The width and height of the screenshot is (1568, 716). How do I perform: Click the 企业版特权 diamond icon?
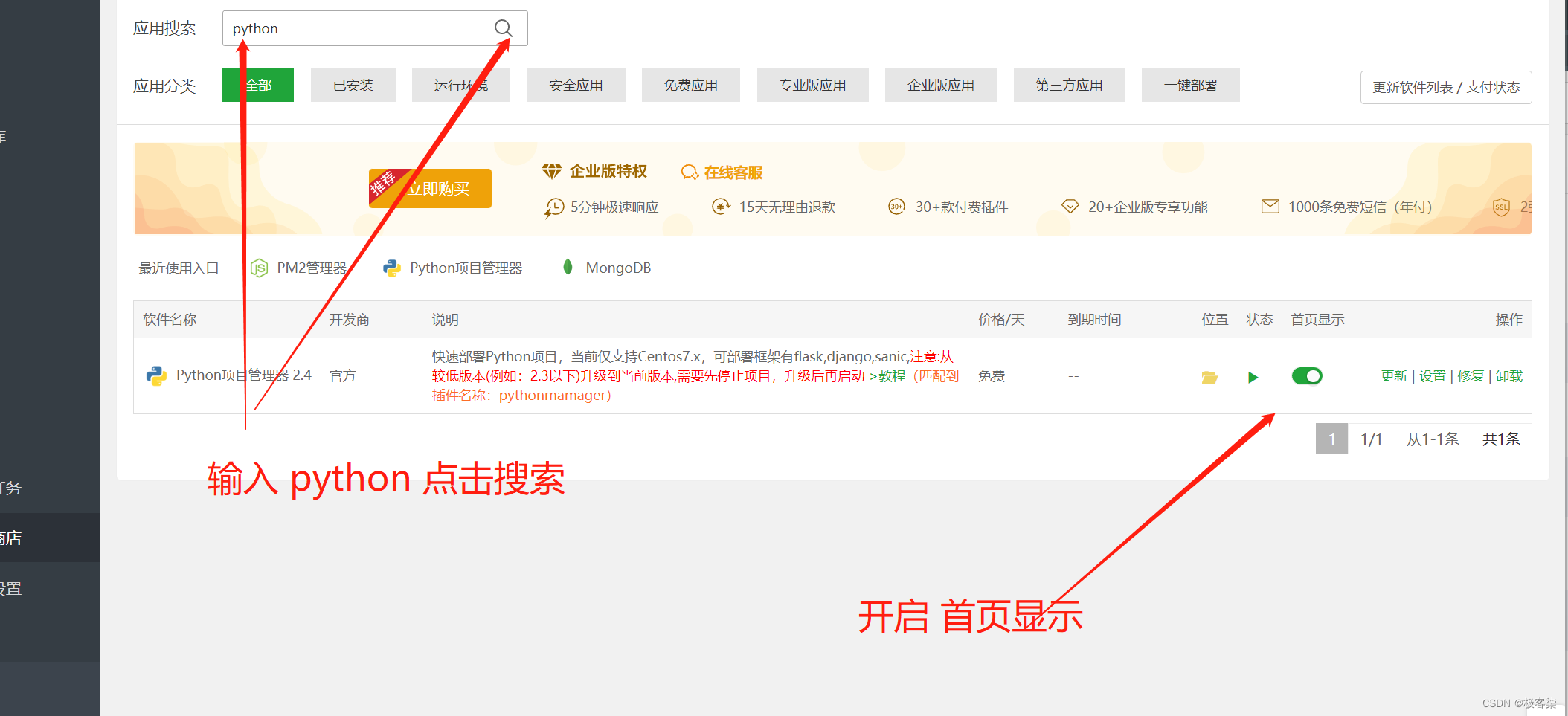(552, 172)
